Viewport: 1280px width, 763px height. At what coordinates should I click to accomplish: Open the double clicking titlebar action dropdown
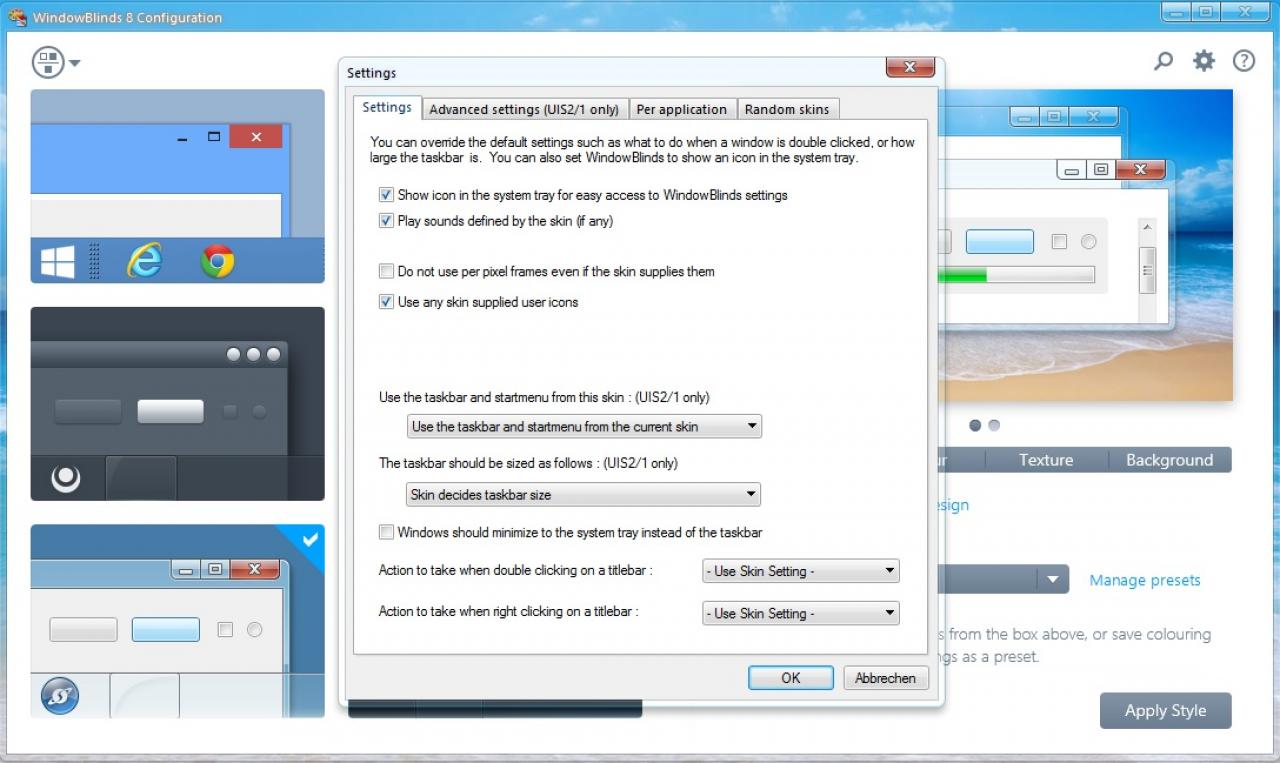pos(801,571)
